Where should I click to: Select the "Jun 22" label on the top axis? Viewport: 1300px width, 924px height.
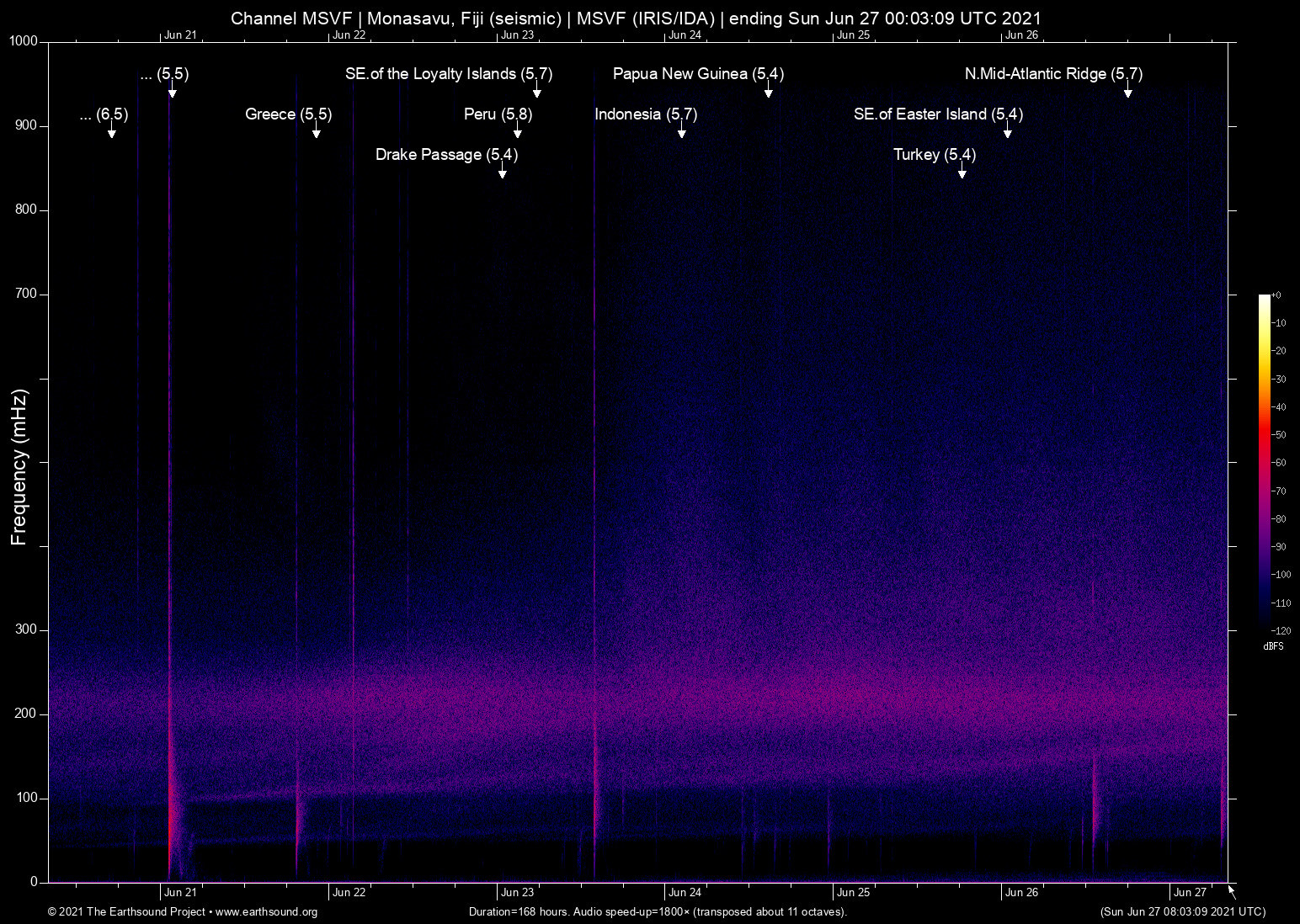tap(349, 35)
